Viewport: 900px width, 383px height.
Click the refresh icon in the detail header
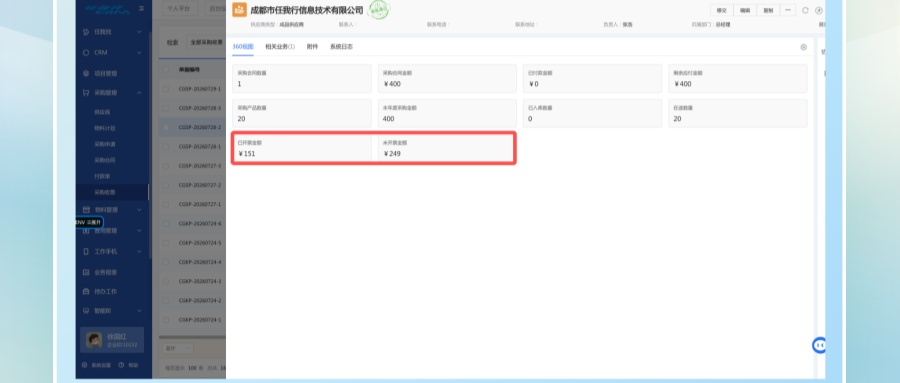click(x=805, y=10)
